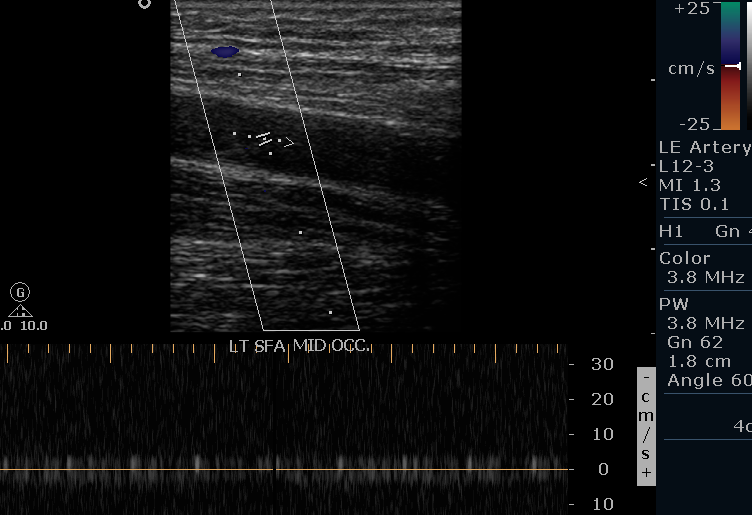Select the L12-3 transducer label
This screenshot has width=752, height=515.
coord(687,166)
